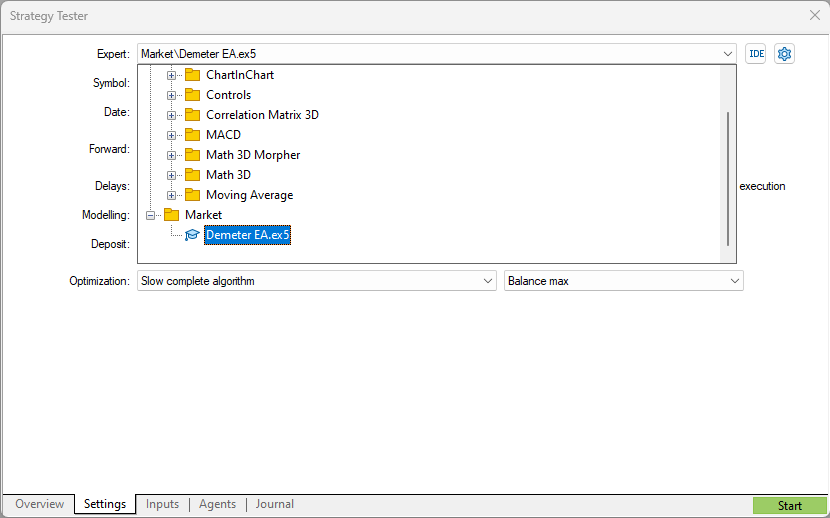The image size is (830, 518).
Task: Click the Math 3D Morpher folder icon
Action: coord(192,155)
